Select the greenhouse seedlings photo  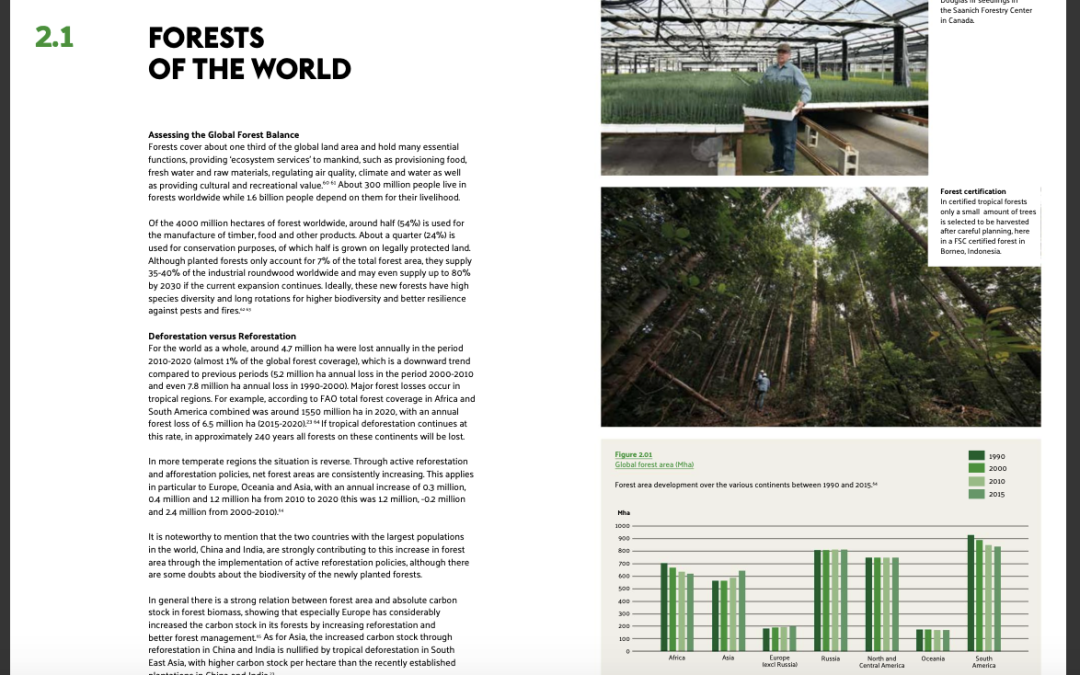tap(764, 87)
